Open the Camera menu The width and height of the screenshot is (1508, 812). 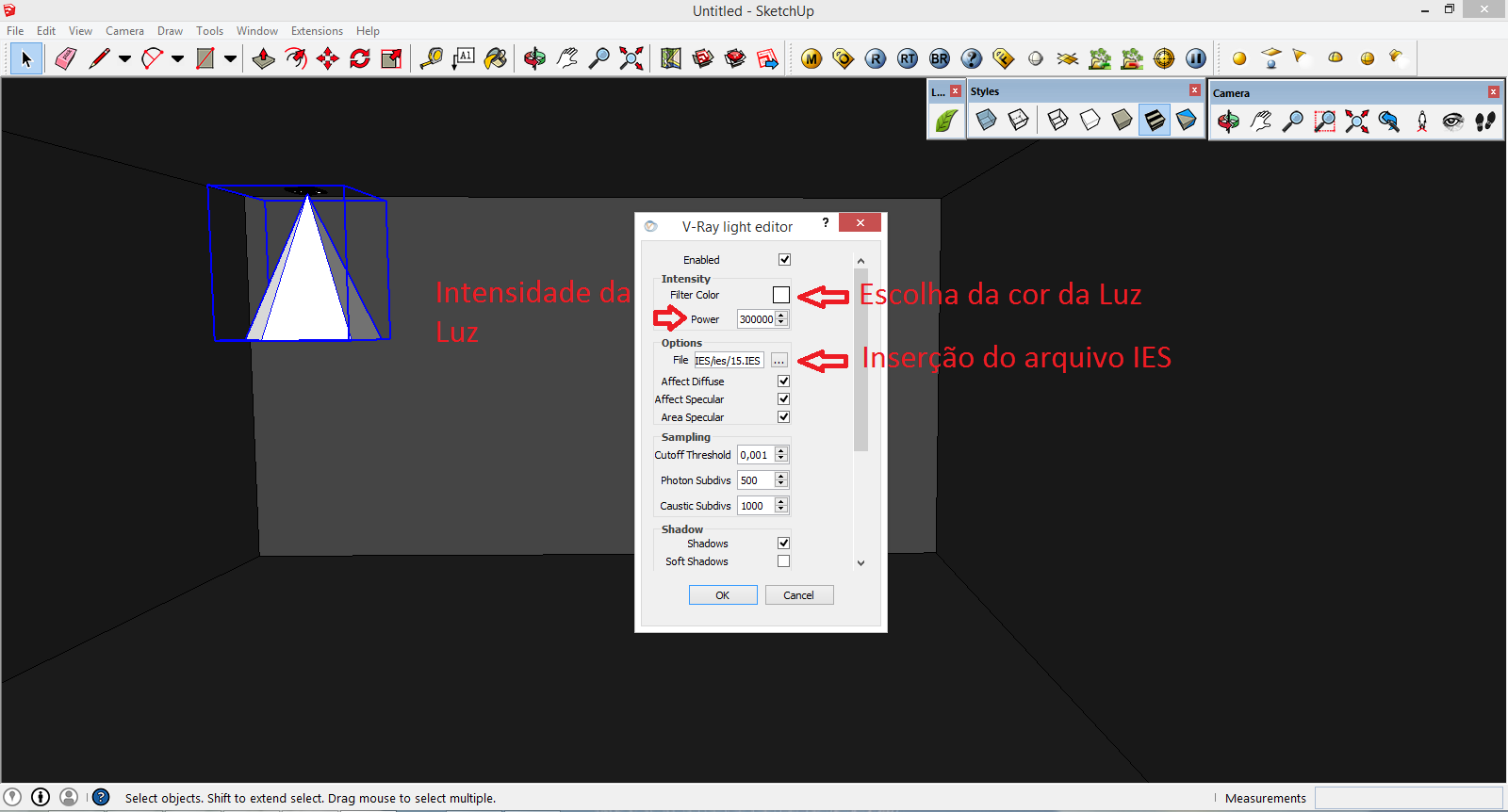[x=124, y=31]
